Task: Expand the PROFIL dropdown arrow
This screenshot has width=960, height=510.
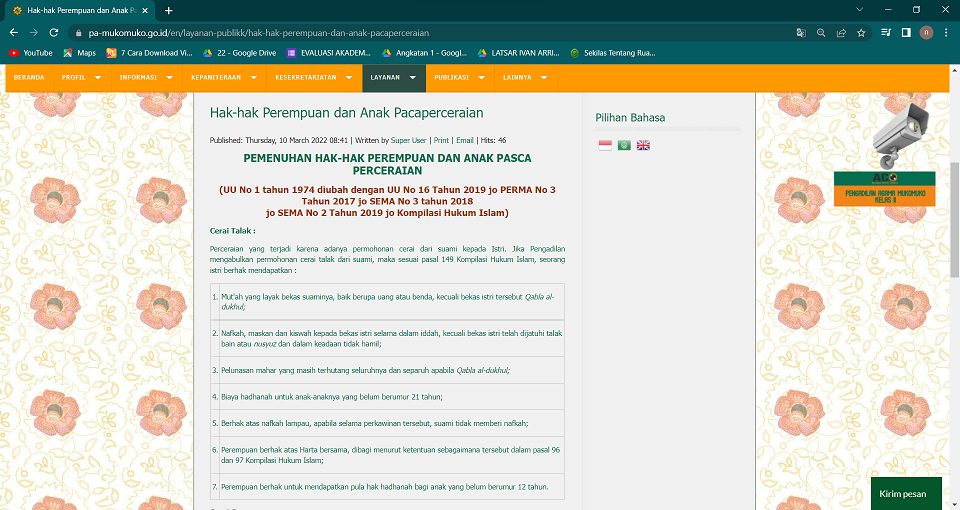Action: pyautogui.click(x=98, y=78)
